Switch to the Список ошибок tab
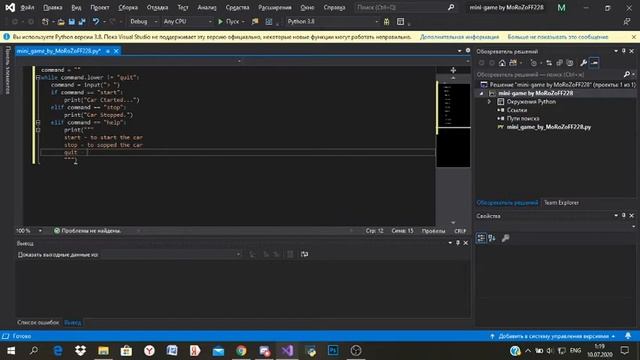The height and width of the screenshot is (360, 640). [x=38, y=322]
